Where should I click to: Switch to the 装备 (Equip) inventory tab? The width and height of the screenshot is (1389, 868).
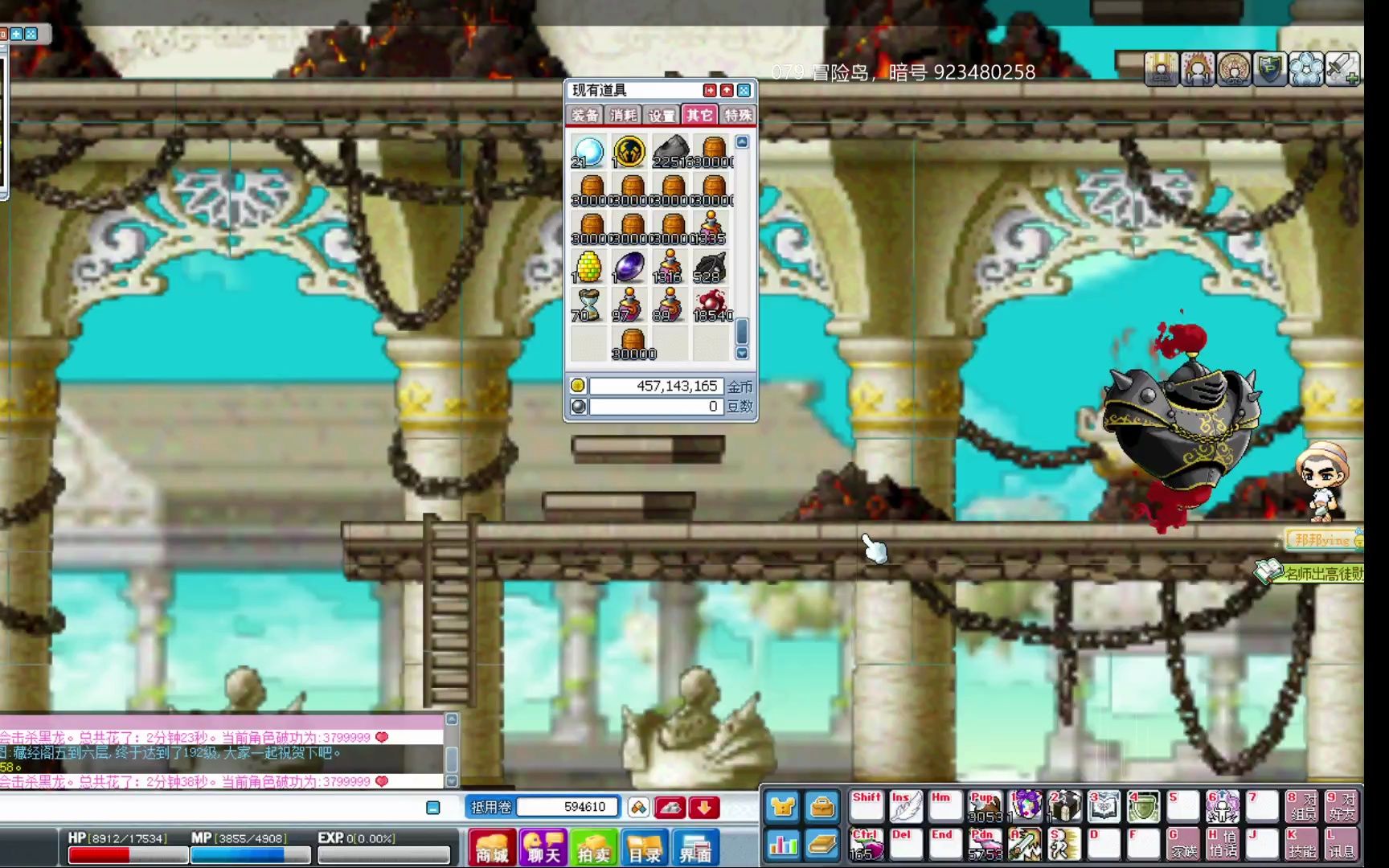point(584,115)
